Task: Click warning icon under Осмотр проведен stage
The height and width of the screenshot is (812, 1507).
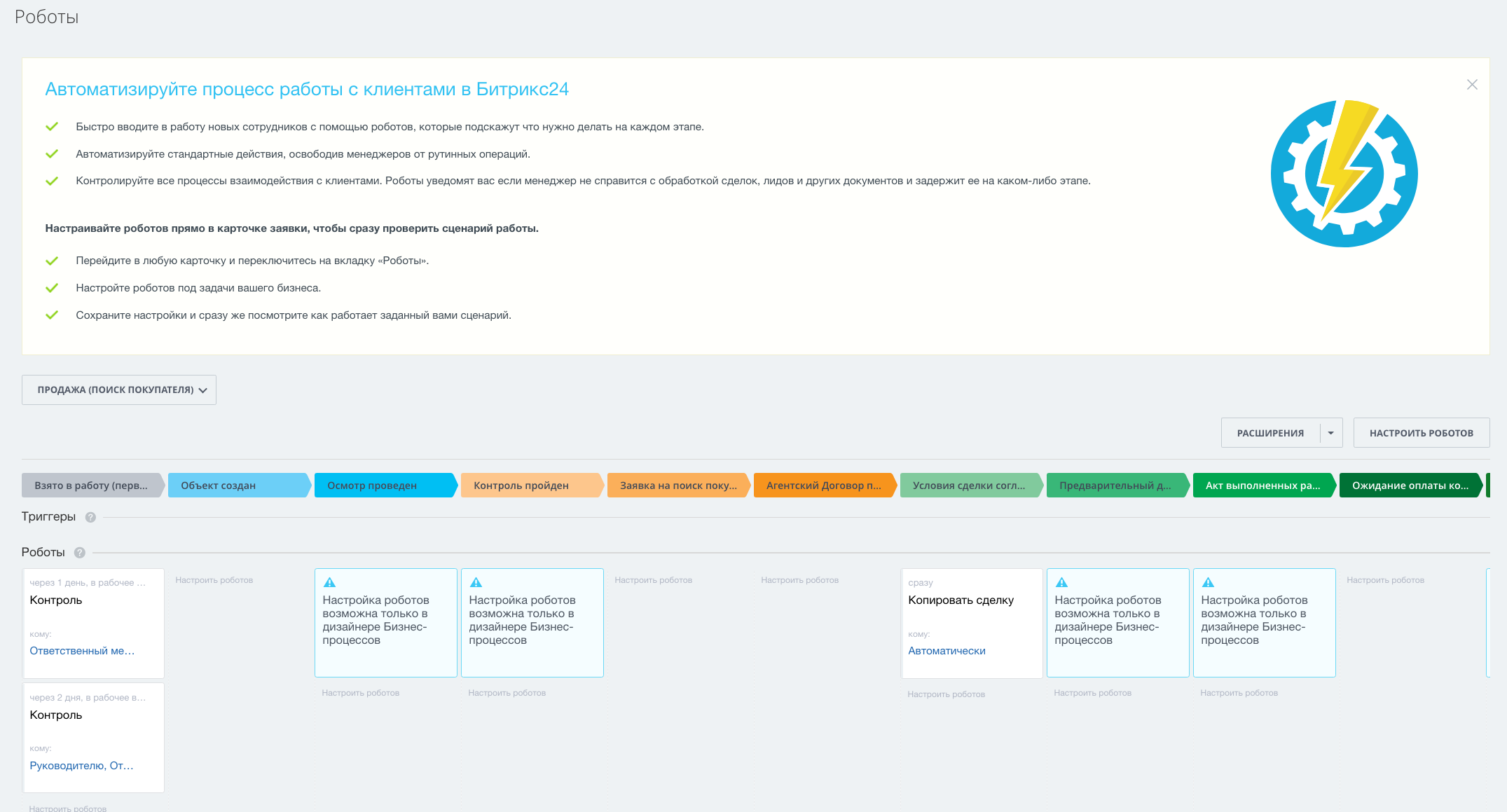Action: click(x=330, y=583)
